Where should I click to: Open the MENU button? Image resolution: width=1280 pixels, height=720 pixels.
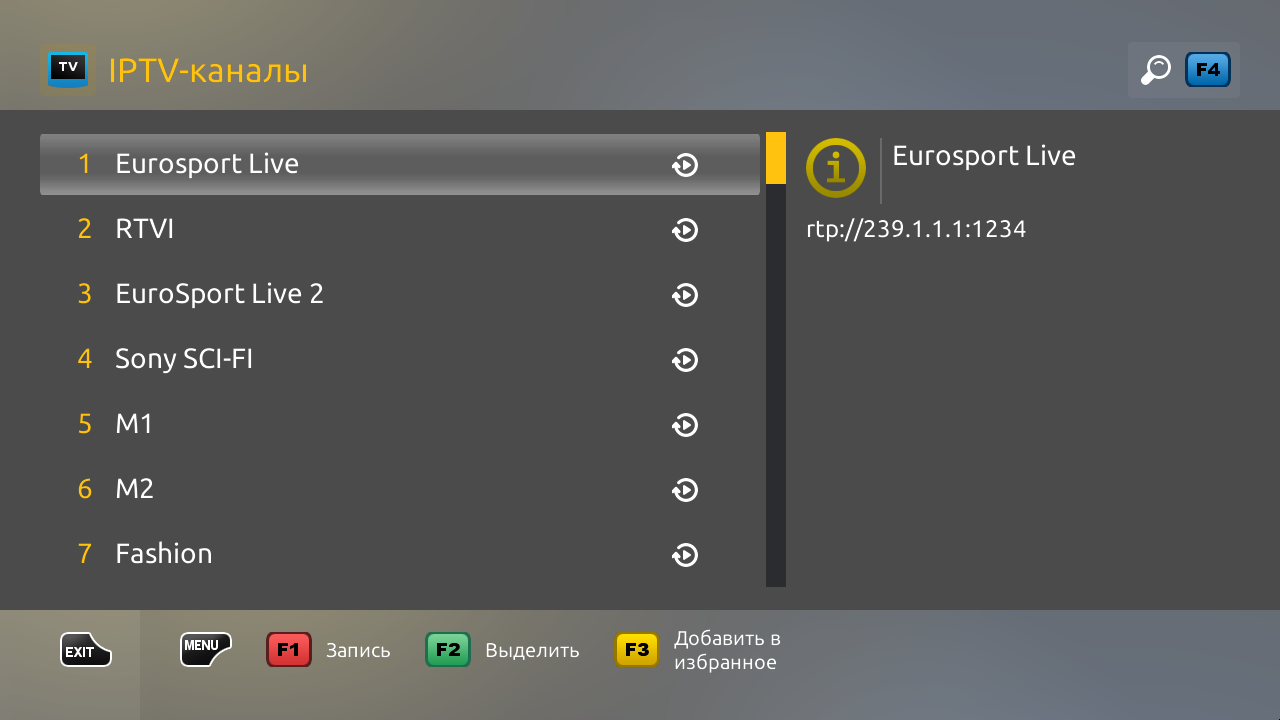coord(206,650)
